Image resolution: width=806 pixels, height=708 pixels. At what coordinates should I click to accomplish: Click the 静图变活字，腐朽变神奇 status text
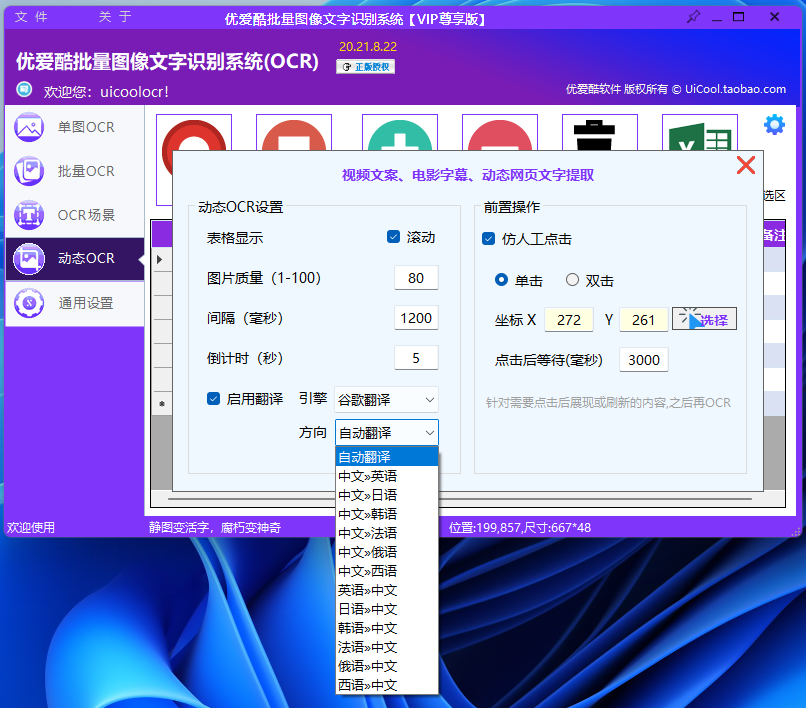[215, 528]
